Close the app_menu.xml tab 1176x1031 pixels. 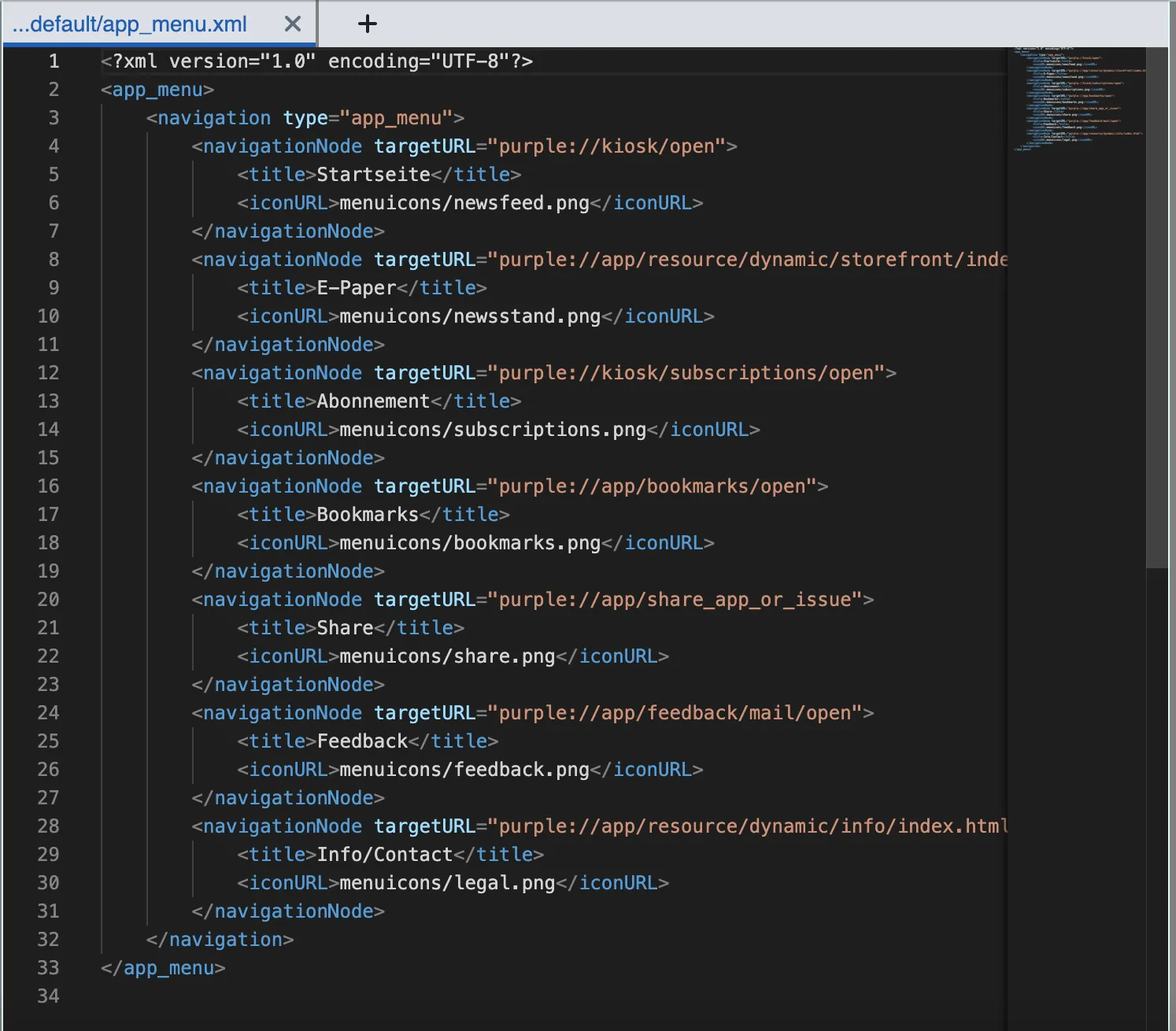pyautogui.click(x=292, y=24)
